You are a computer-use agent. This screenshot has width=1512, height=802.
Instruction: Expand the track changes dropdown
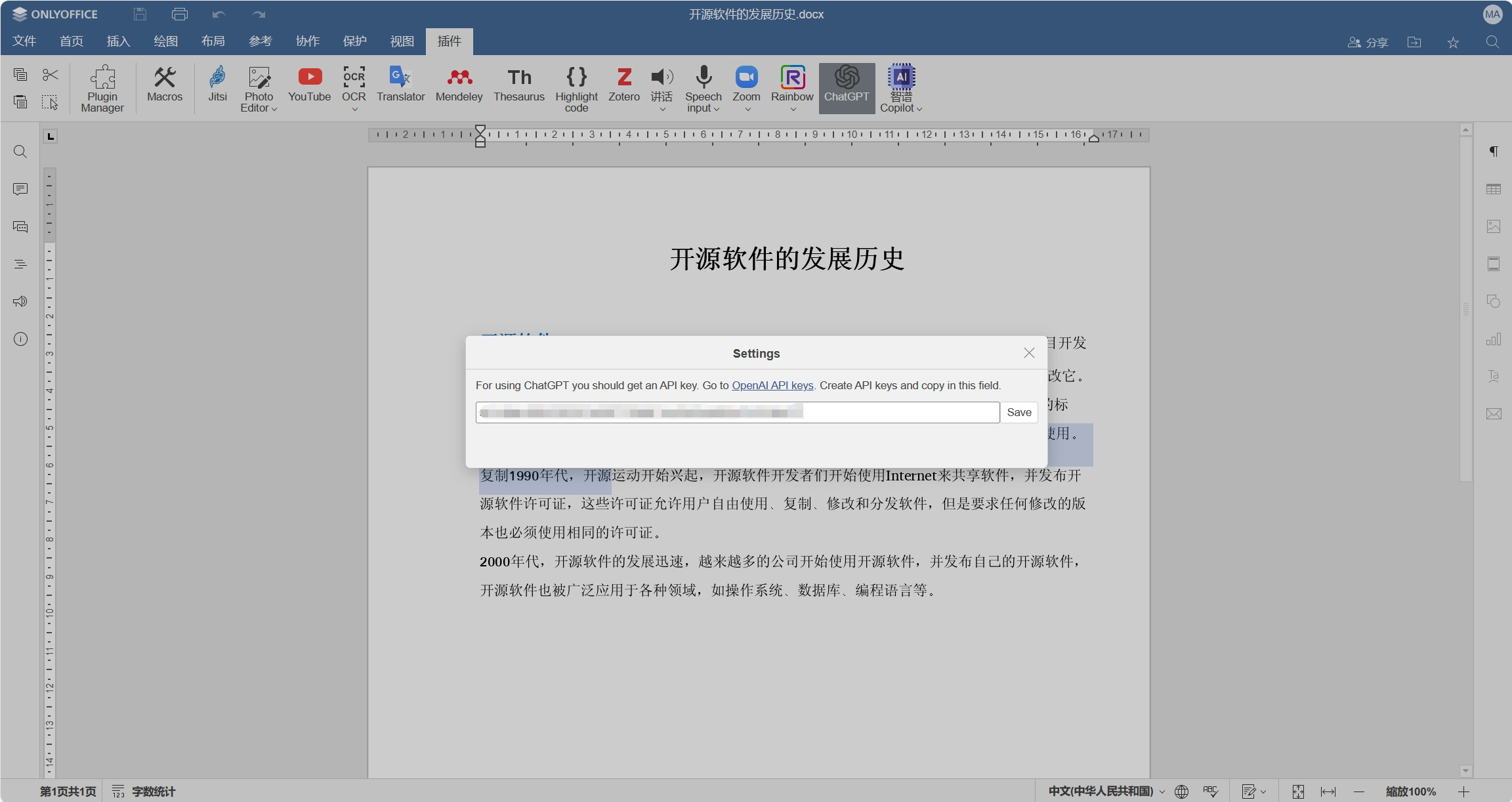pyautogui.click(x=1263, y=791)
